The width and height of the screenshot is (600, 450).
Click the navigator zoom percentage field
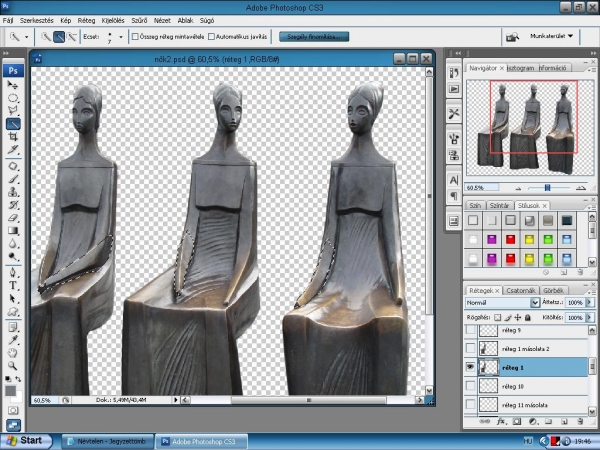click(x=482, y=188)
